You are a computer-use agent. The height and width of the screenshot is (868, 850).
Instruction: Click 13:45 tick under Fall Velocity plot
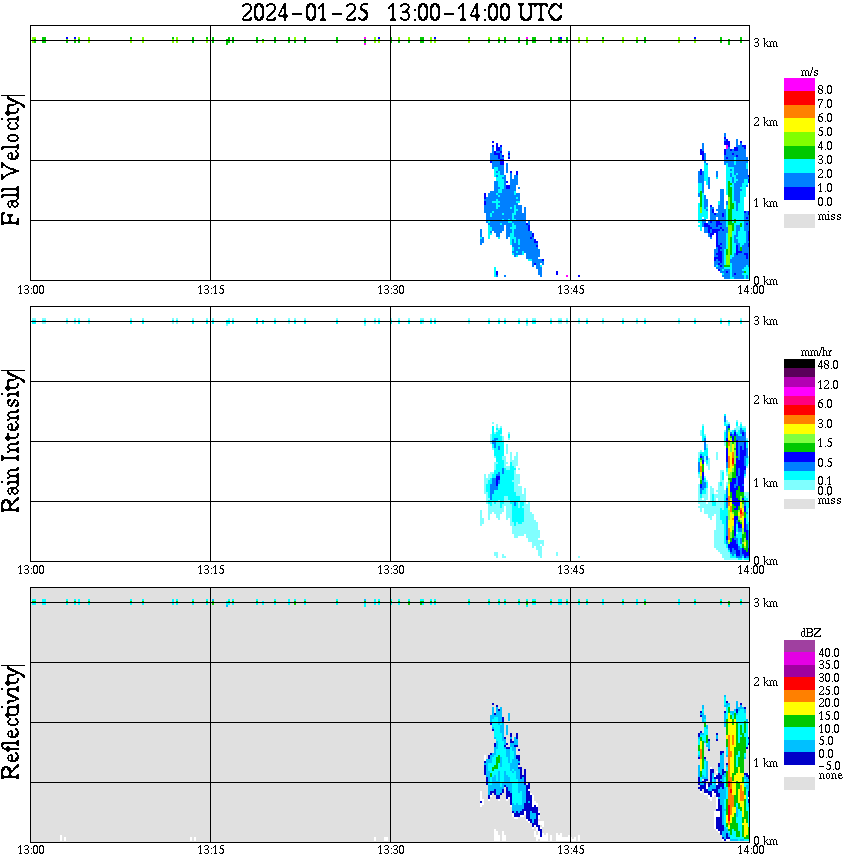570,290
